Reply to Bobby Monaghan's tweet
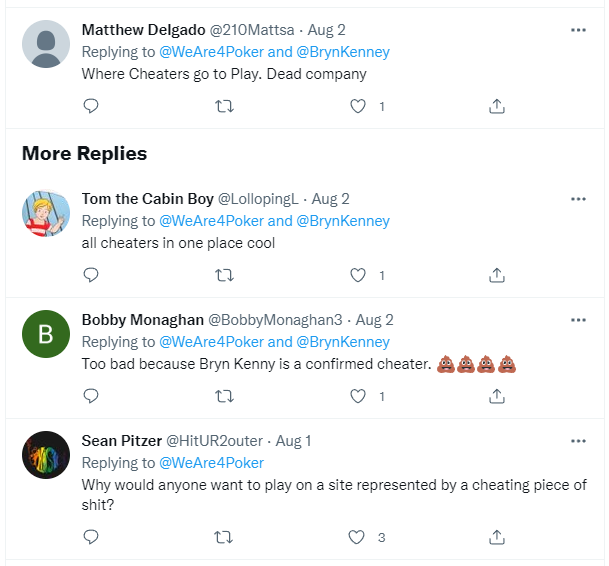Image resolution: width=609 pixels, height=566 pixels. pyautogui.click(x=91, y=396)
